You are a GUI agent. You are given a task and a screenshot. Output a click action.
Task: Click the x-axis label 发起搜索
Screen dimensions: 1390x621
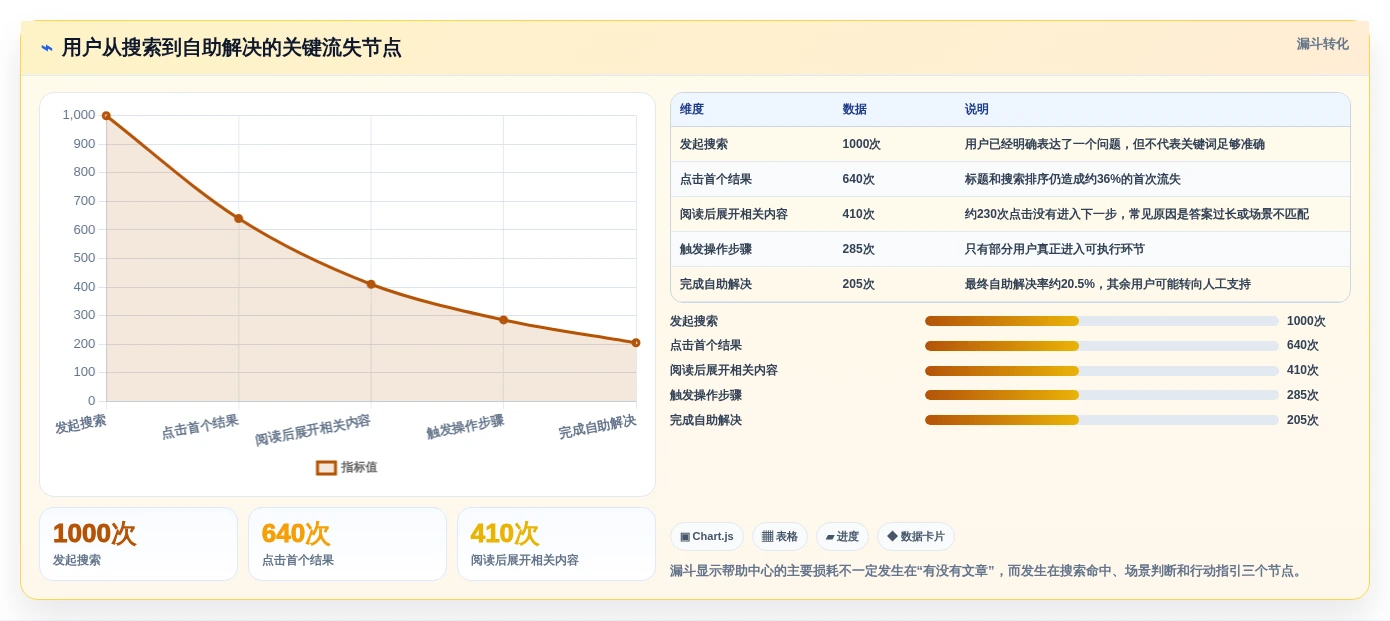[81, 424]
